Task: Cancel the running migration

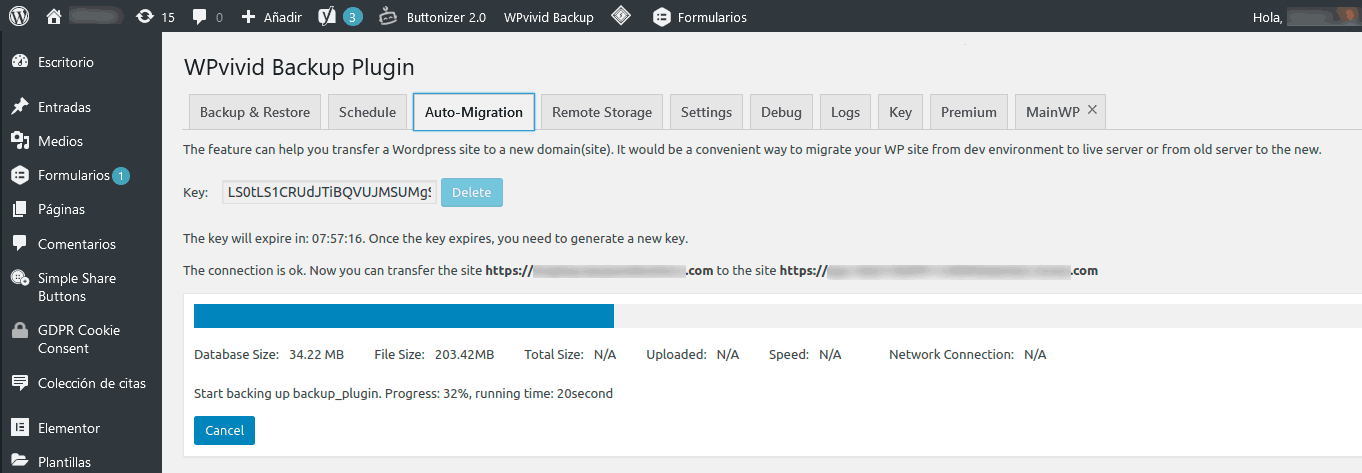Action: pyautogui.click(x=224, y=430)
